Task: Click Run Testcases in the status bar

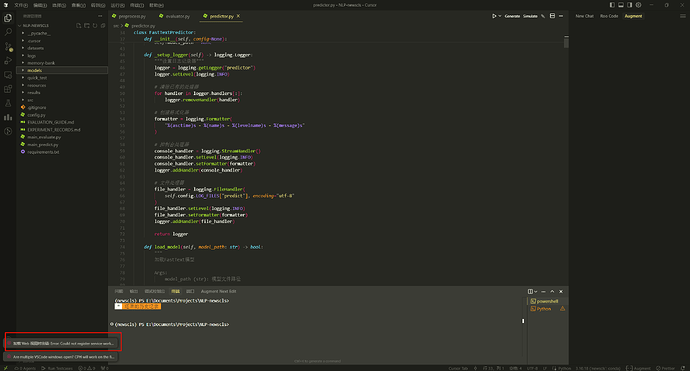Action: point(57,368)
